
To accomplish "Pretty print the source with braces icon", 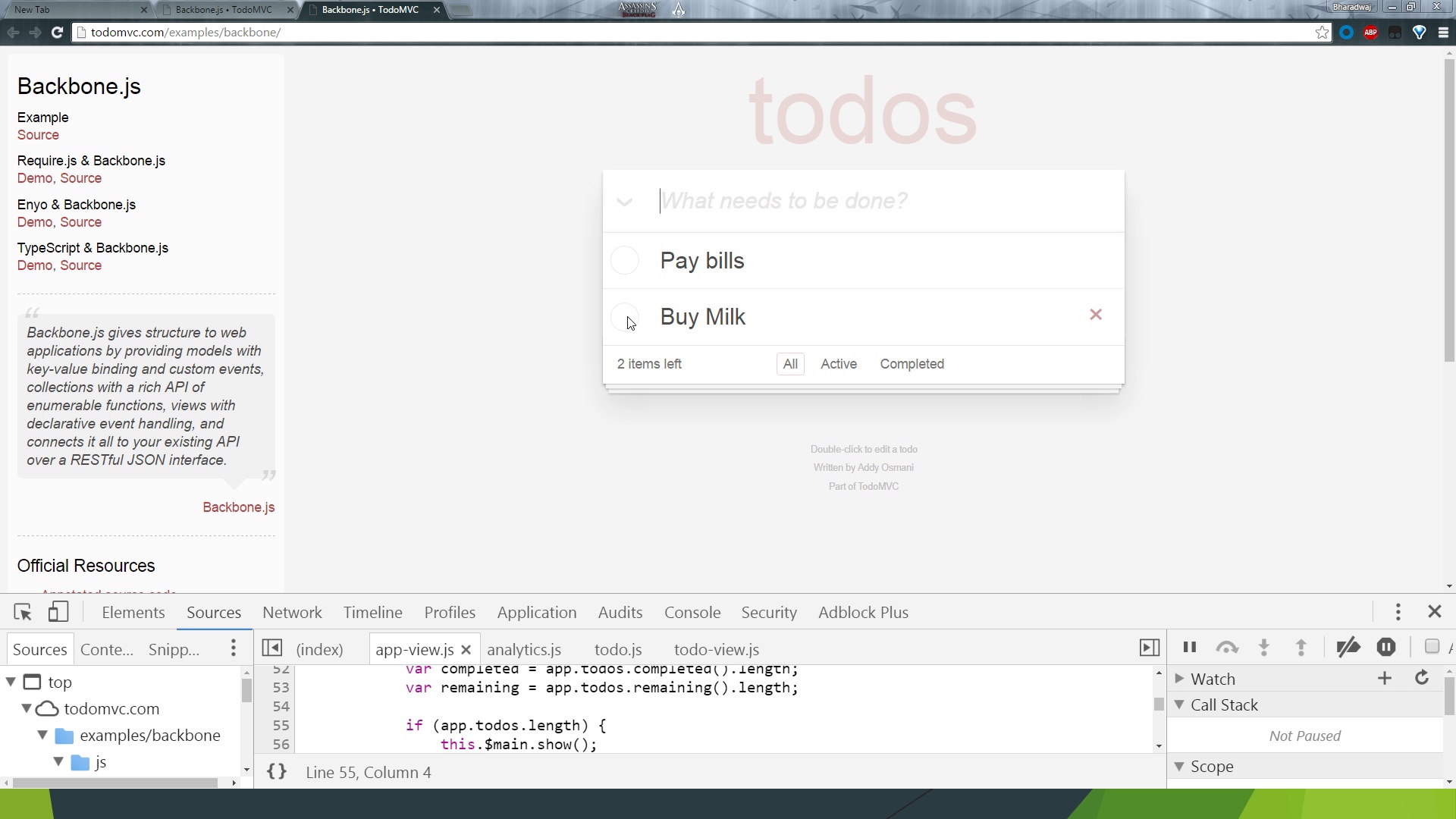I will (x=277, y=772).
